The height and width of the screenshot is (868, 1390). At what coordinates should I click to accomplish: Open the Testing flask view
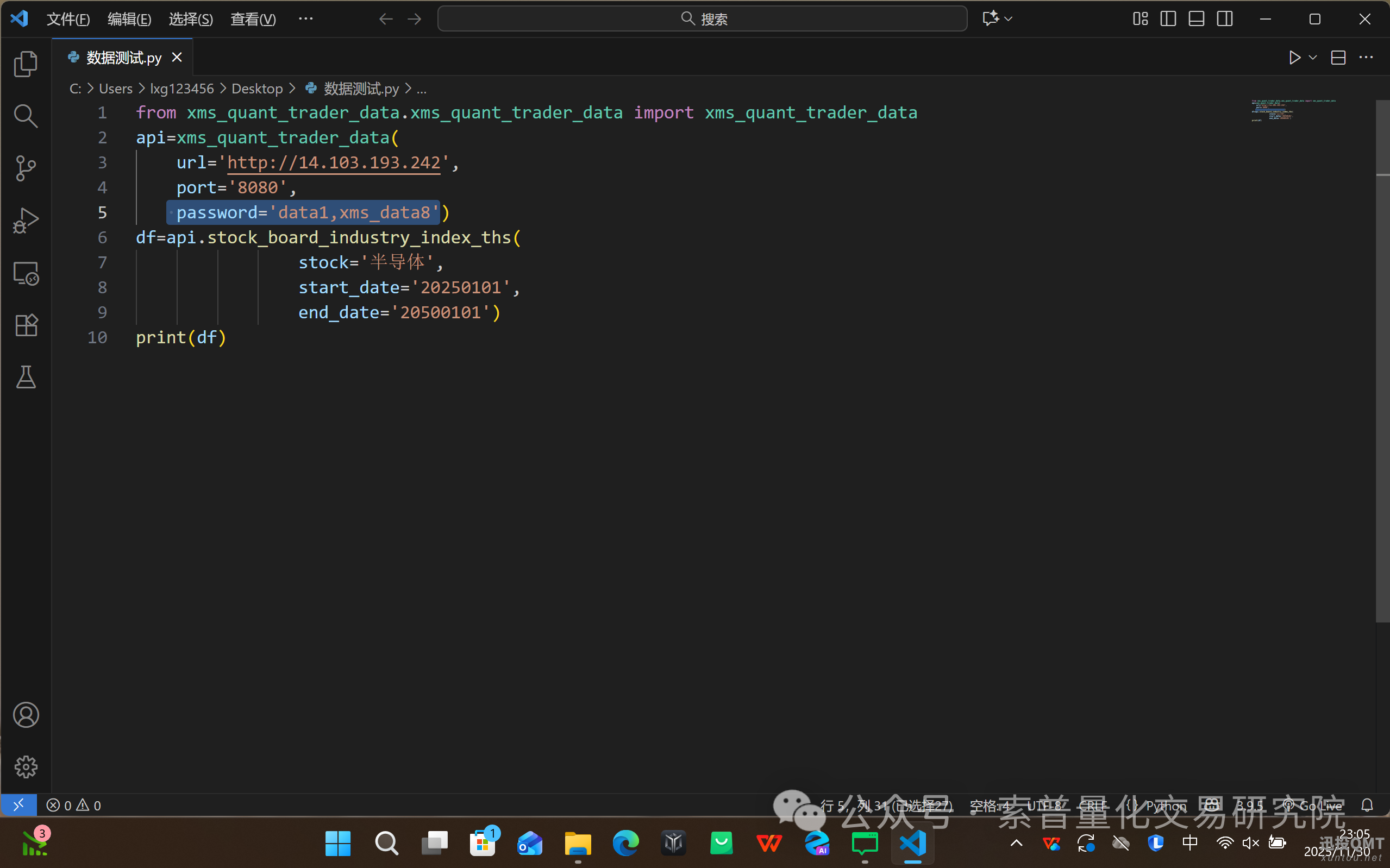pos(26,377)
